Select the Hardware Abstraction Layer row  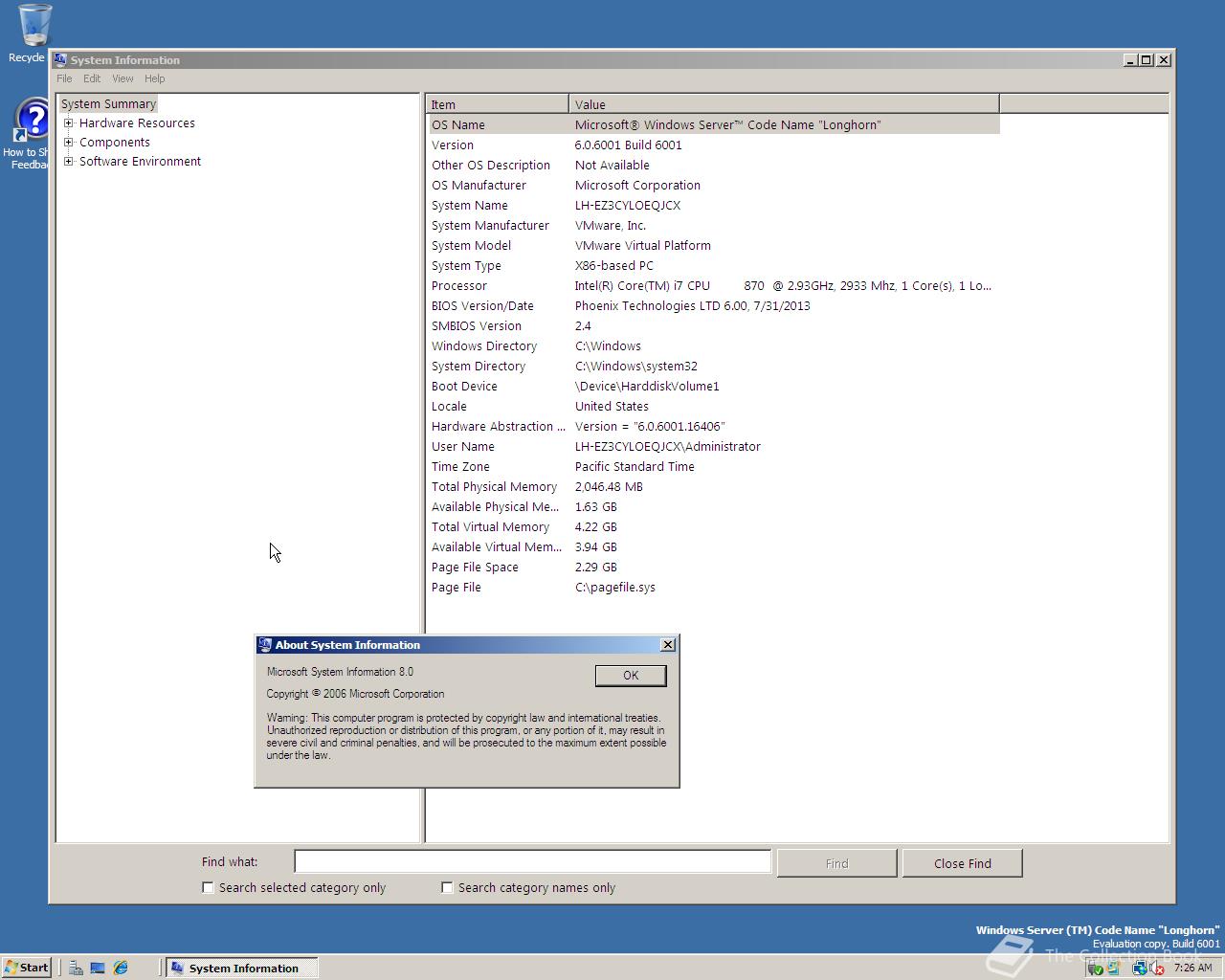click(x=713, y=426)
